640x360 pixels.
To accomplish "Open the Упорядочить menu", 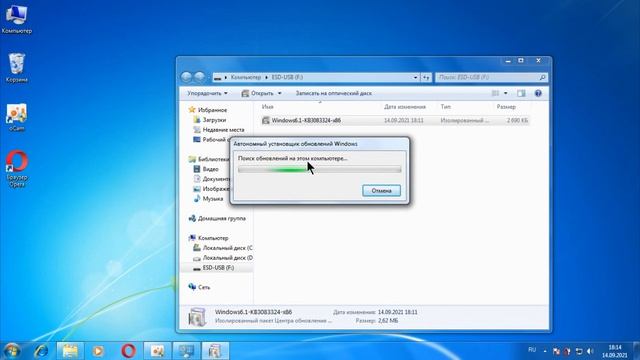I will pos(207,93).
